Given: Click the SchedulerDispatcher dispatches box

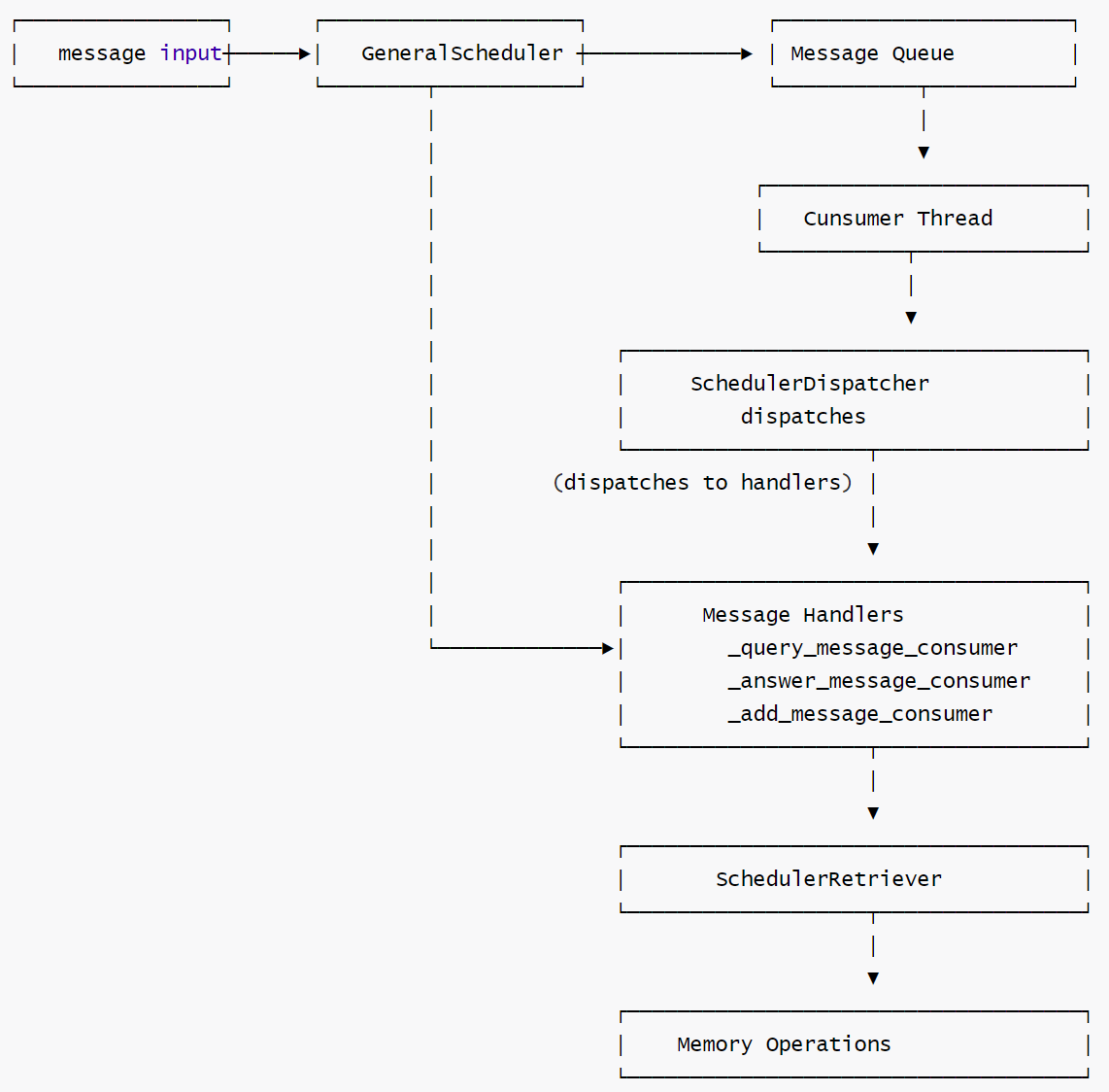Looking at the screenshot, I should click(854, 399).
